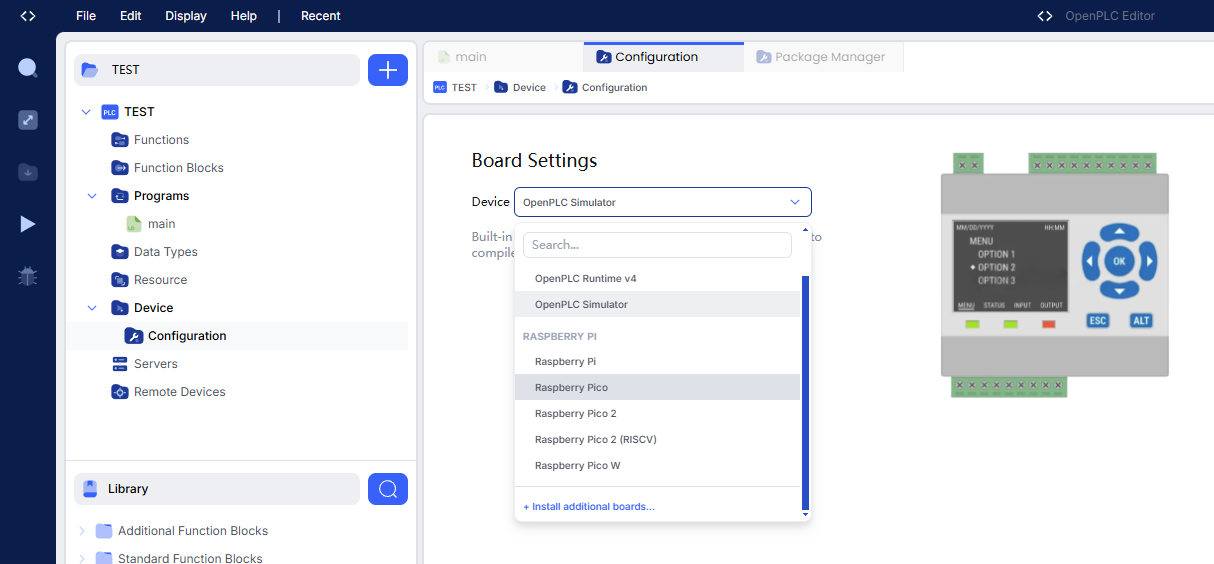Select Raspberry Pico 2 board option
1214x564 pixels.
tap(657, 413)
